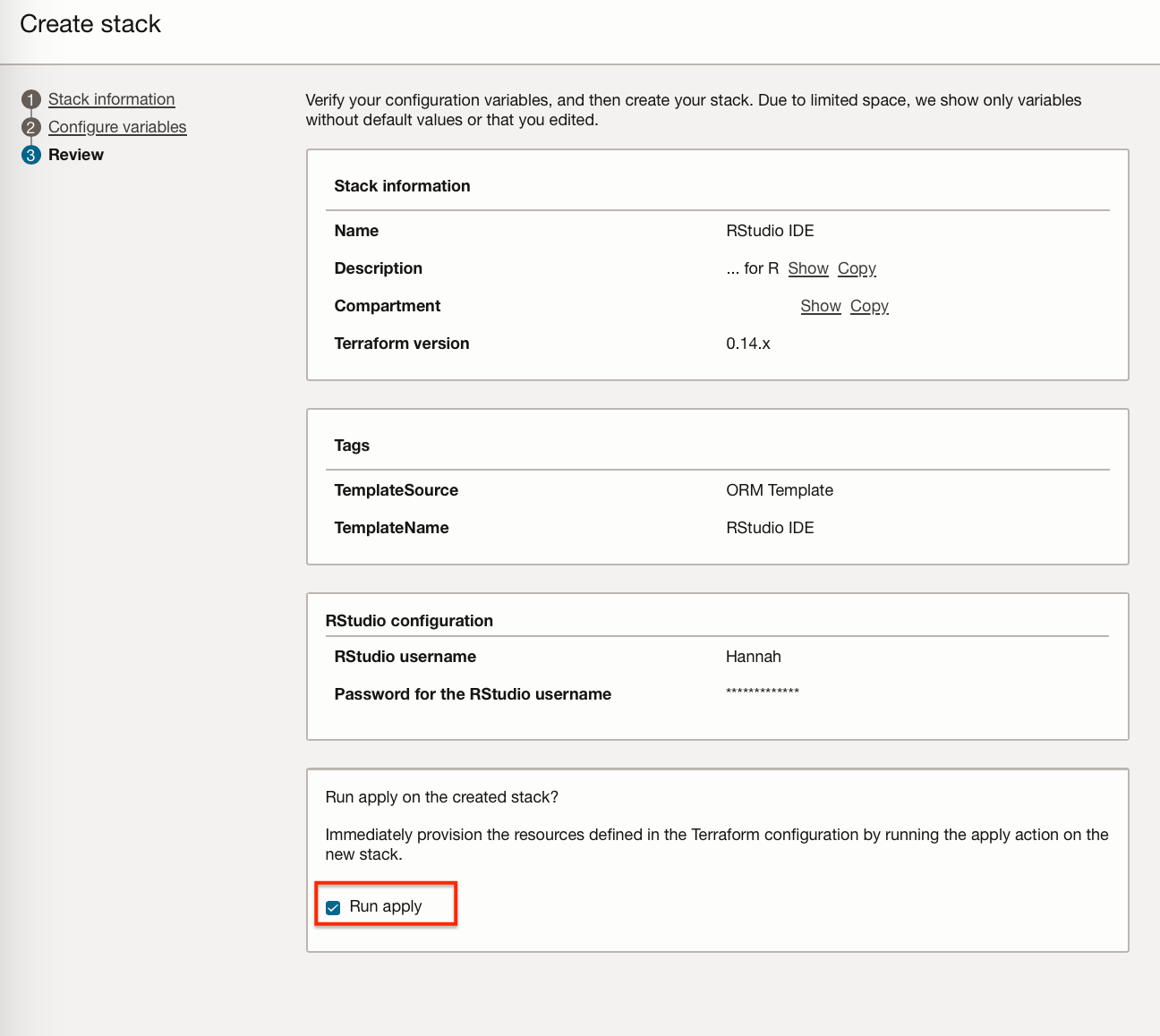This screenshot has height=1036, width=1160.
Task: Click the RStudio configuration section heading
Action: pyautogui.click(x=409, y=621)
